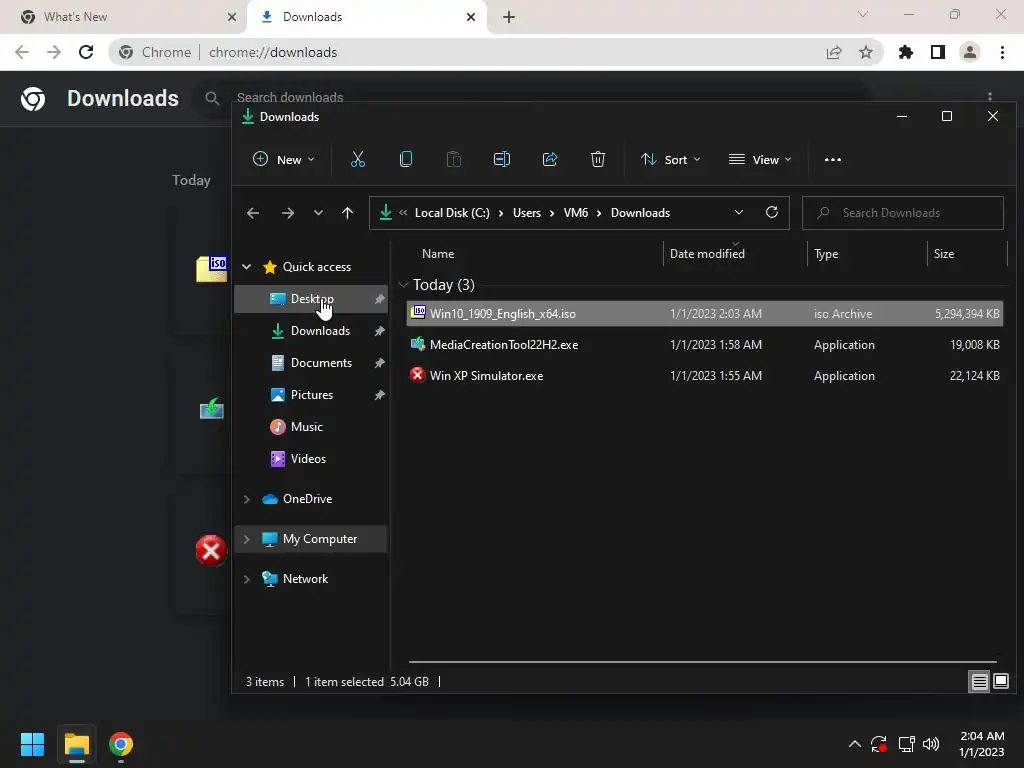Expand the OneDrive tree node

[247, 499]
